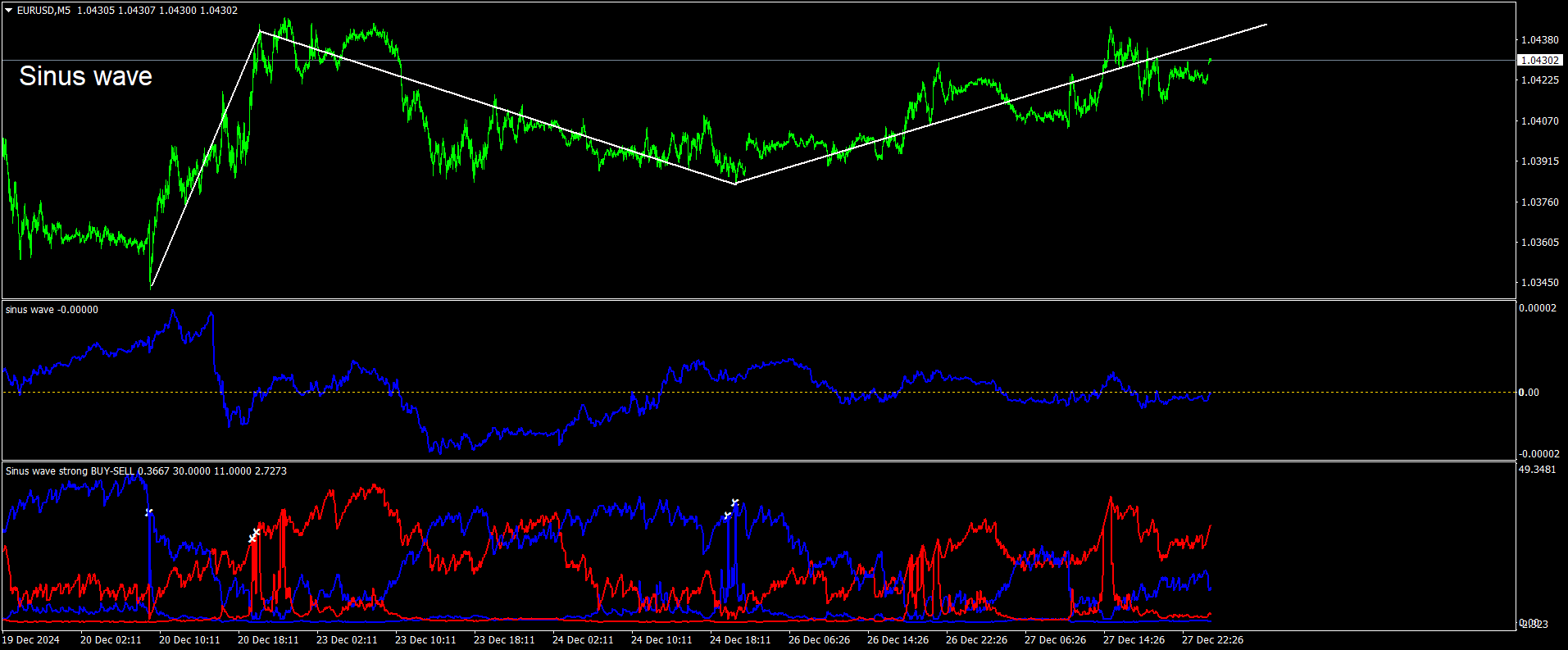Open the chart menu triangle beside EURUSD,M5
The height and width of the screenshot is (650, 1568).
click(9, 11)
